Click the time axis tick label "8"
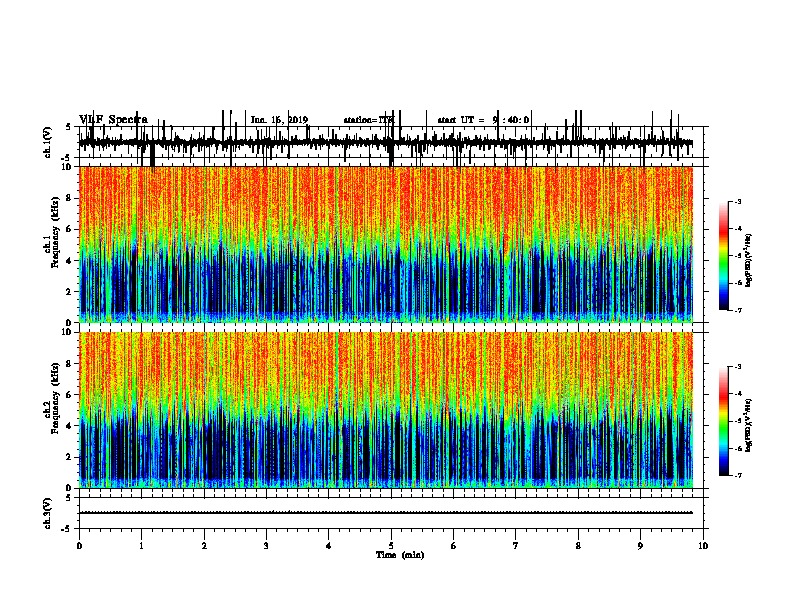The width and height of the screenshot is (792, 612). (578, 546)
